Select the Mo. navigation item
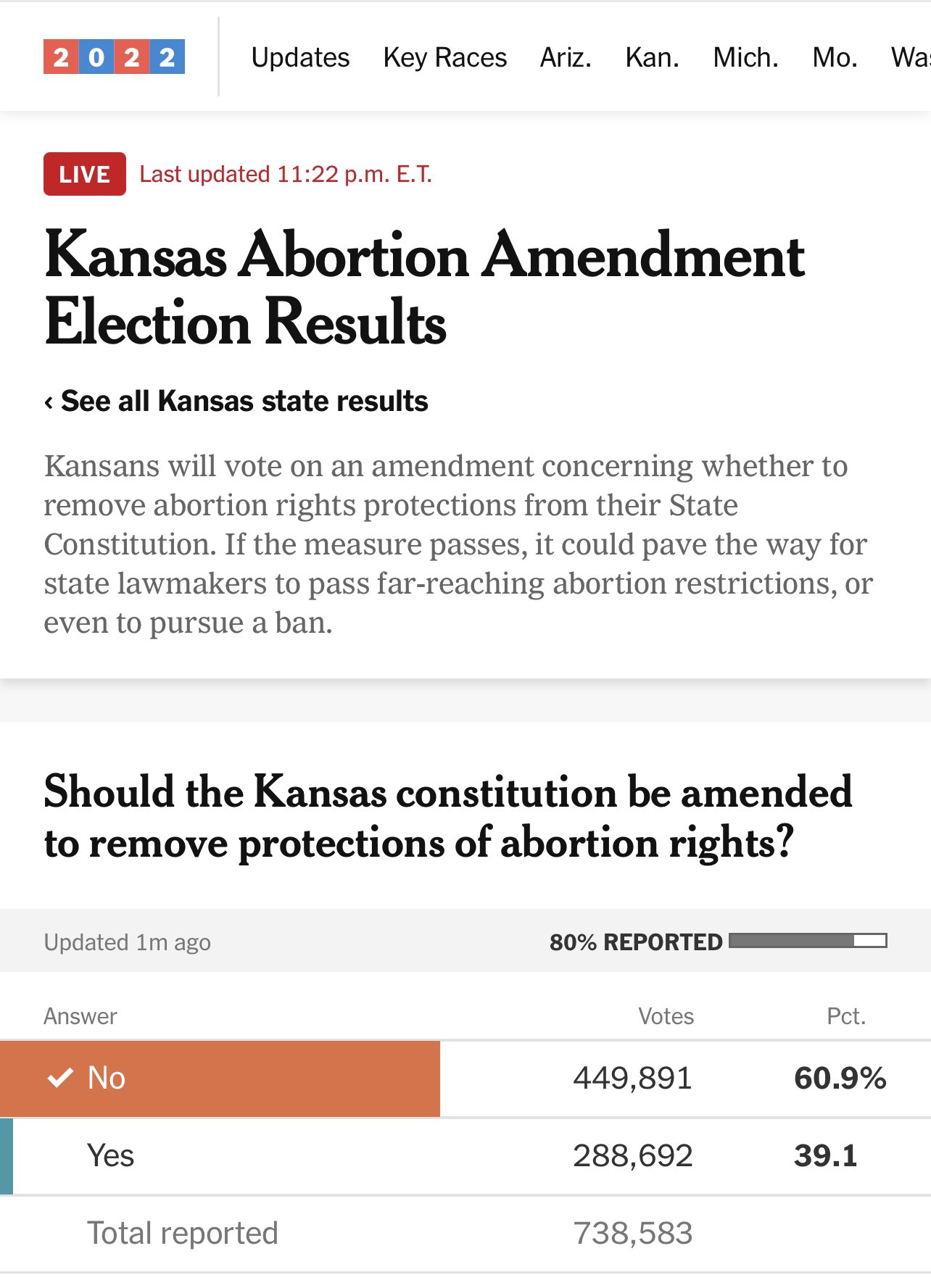931x1288 pixels. 835,57
